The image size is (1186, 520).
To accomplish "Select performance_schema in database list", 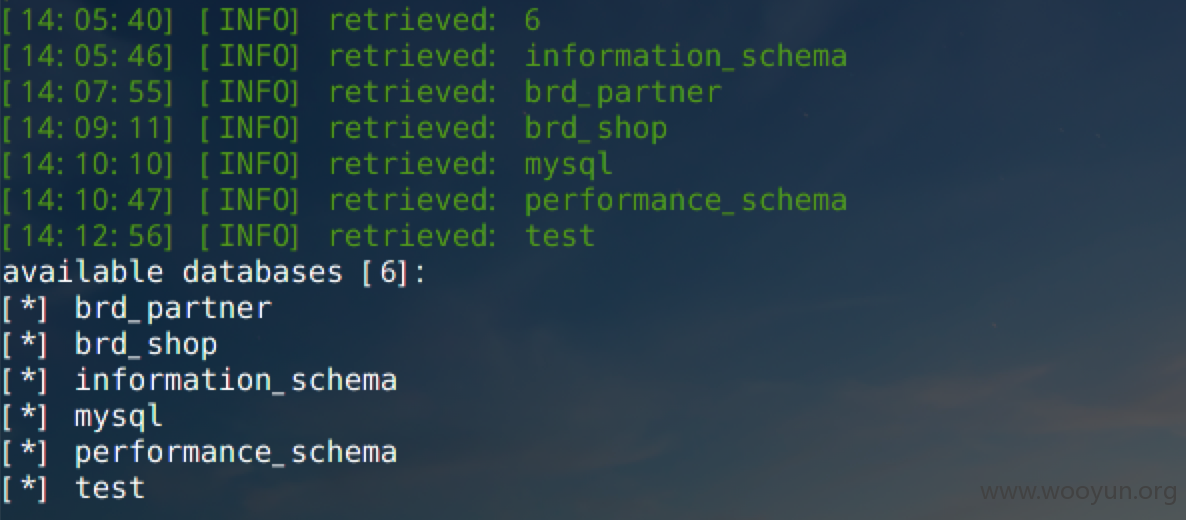I will coord(236,452).
